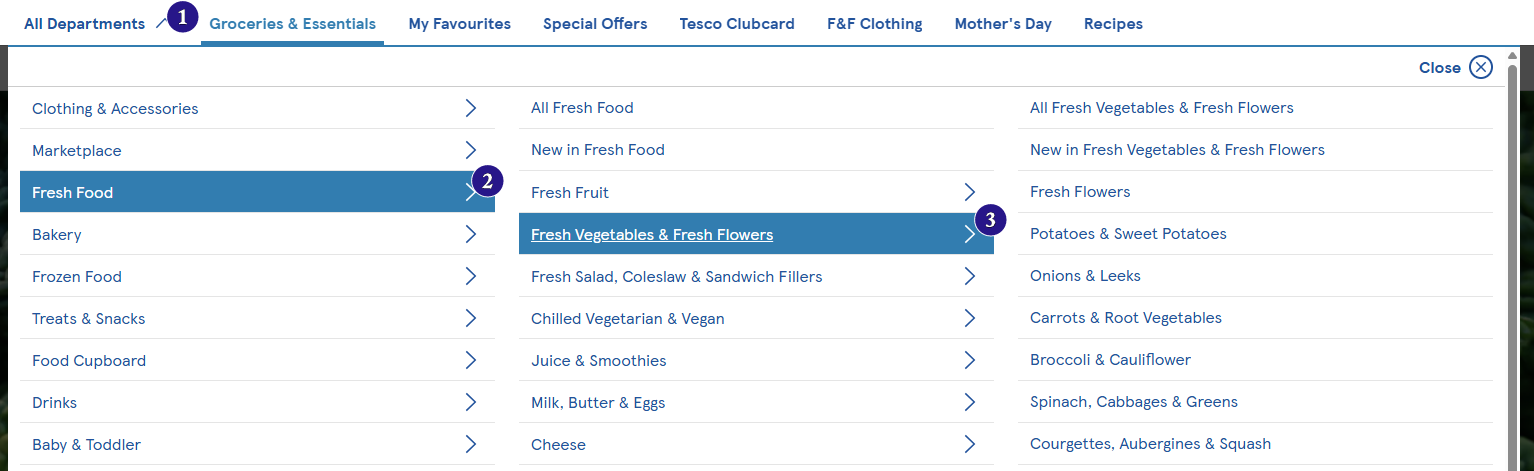Click the chevron arrow beside Marketplace

click(471, 151)
